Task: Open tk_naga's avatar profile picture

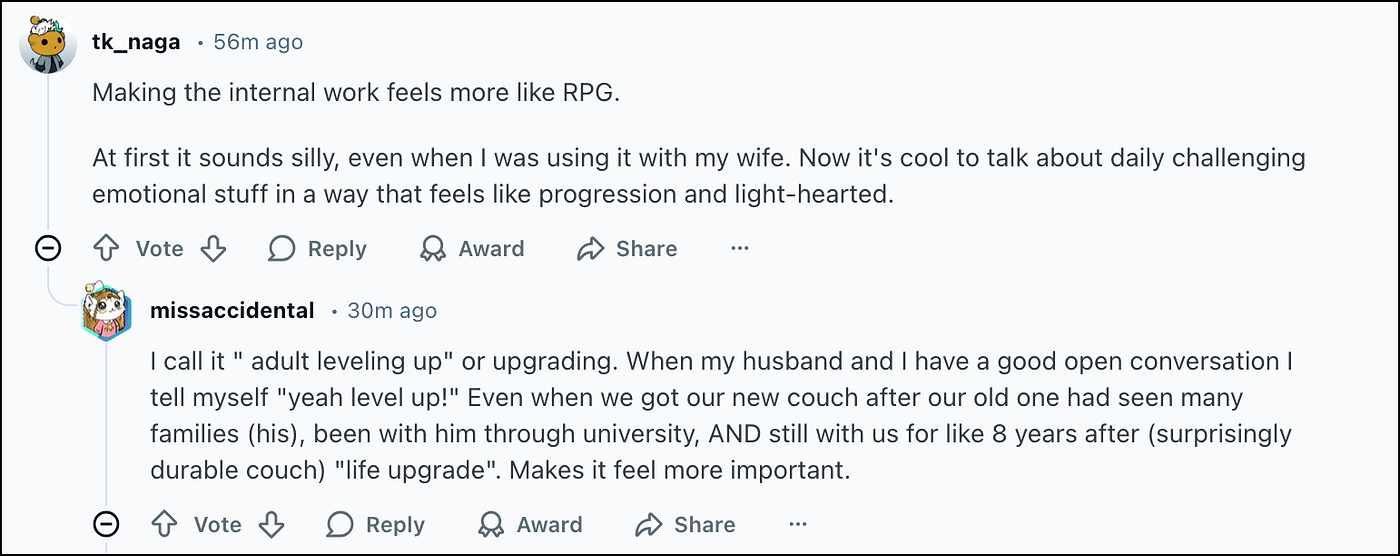Action: [48, 43]
